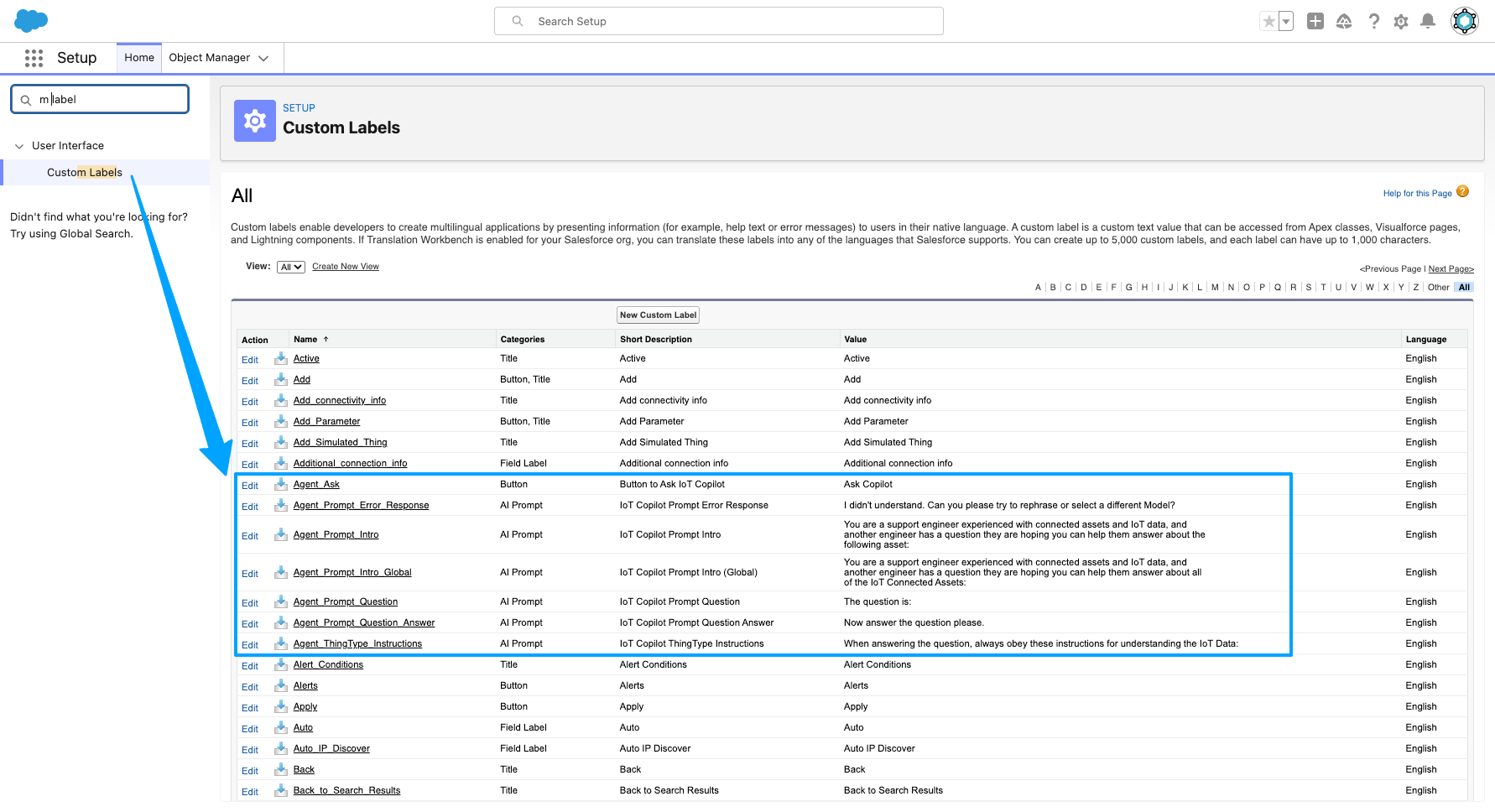Screen dimensions: 1495x812
Task: Open the Active label link
Action: 306,358
